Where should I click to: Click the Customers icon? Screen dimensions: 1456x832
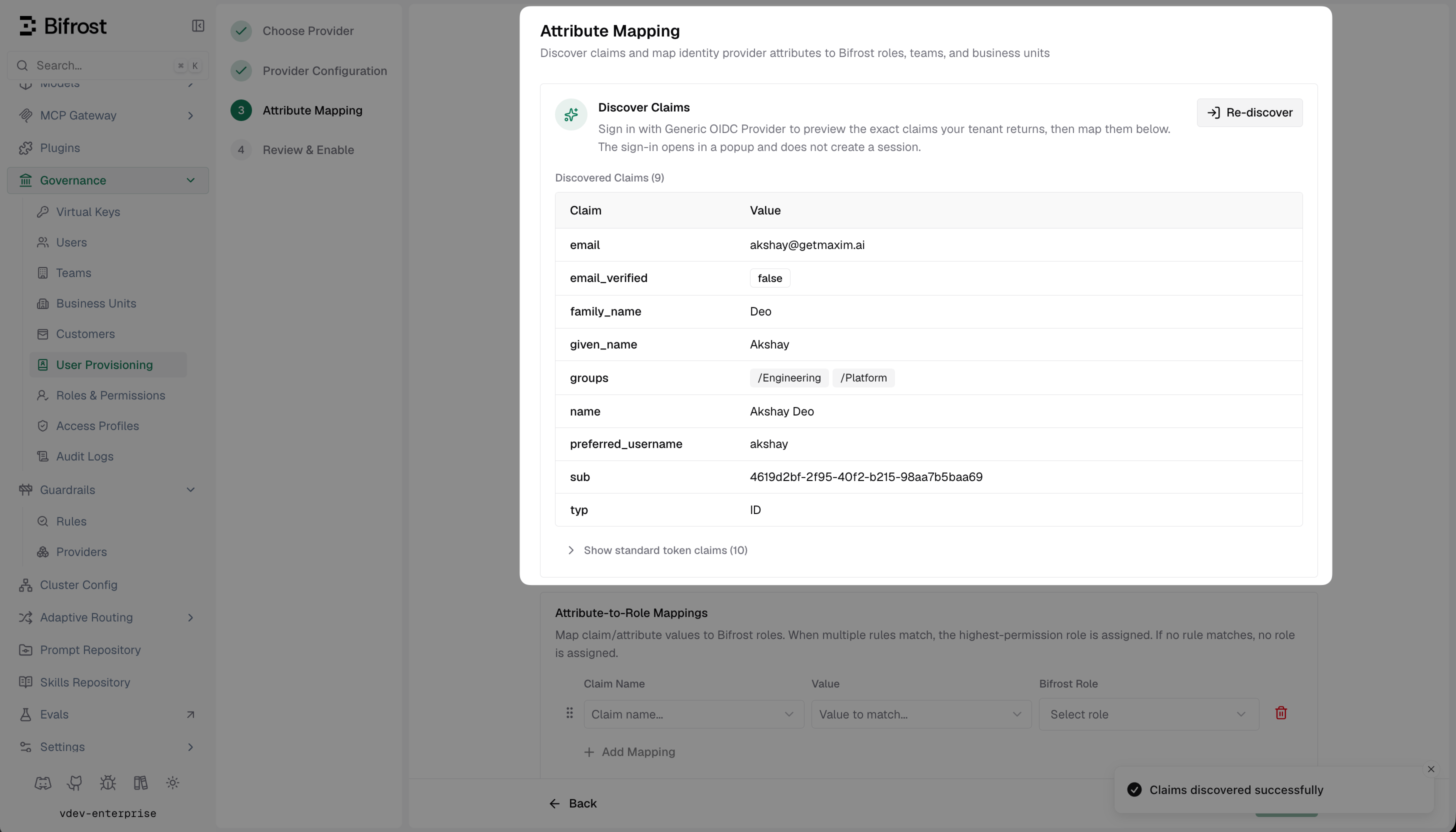coord(43,334)
